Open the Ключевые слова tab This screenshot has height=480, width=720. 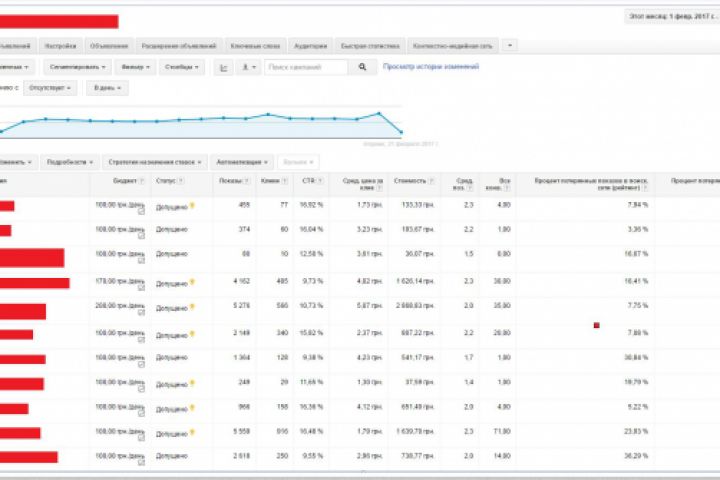pos(255,46)
